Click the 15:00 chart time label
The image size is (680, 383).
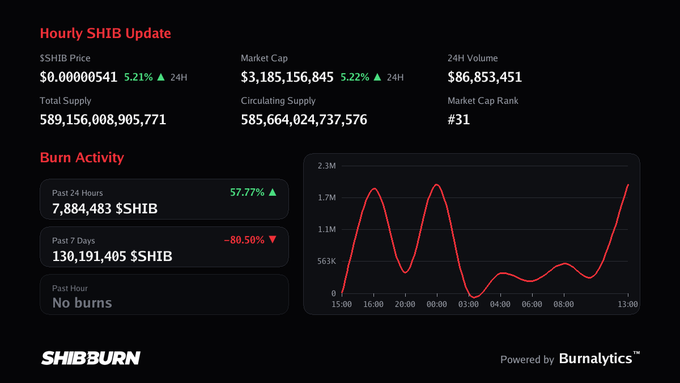342,304
